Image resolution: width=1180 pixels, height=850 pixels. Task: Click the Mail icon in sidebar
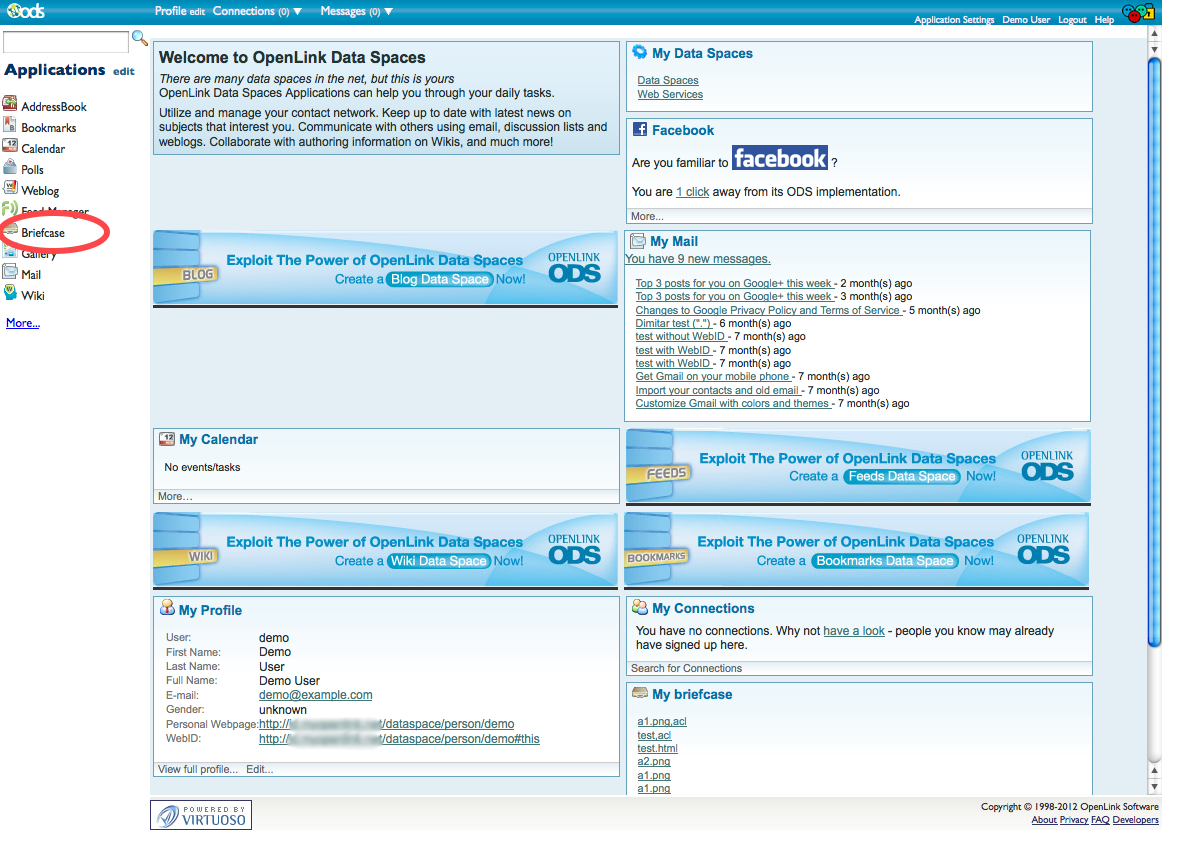coord(10,273)
